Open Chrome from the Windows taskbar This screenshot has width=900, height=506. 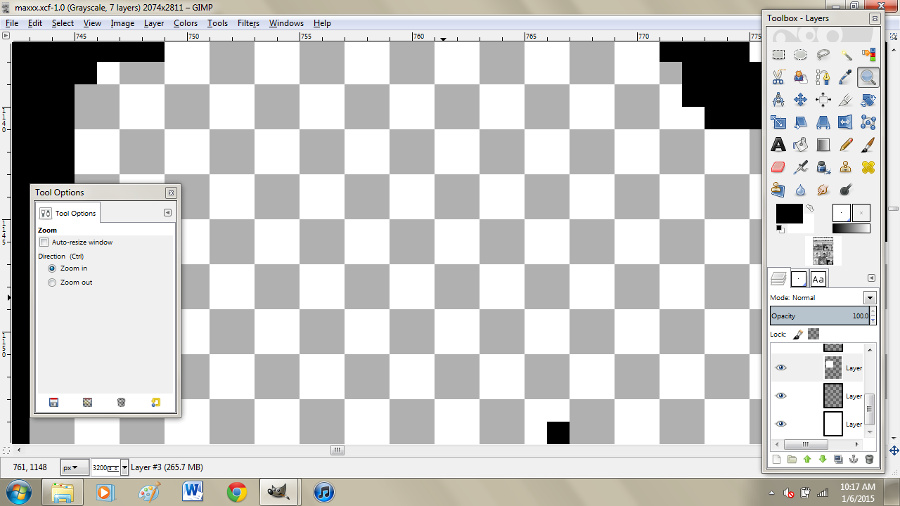236,491
